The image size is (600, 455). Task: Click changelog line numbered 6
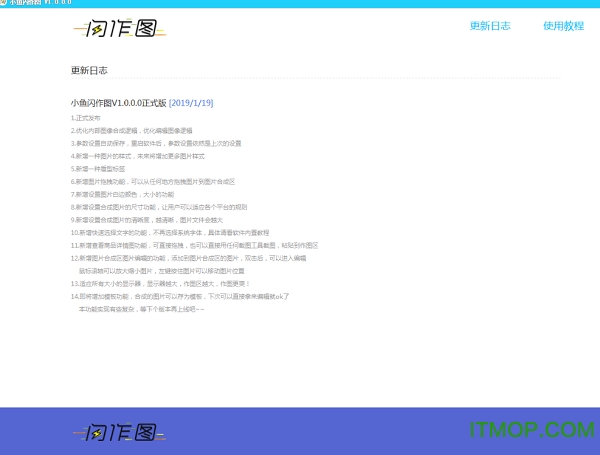pyautogui.click(x=153, y=181)
